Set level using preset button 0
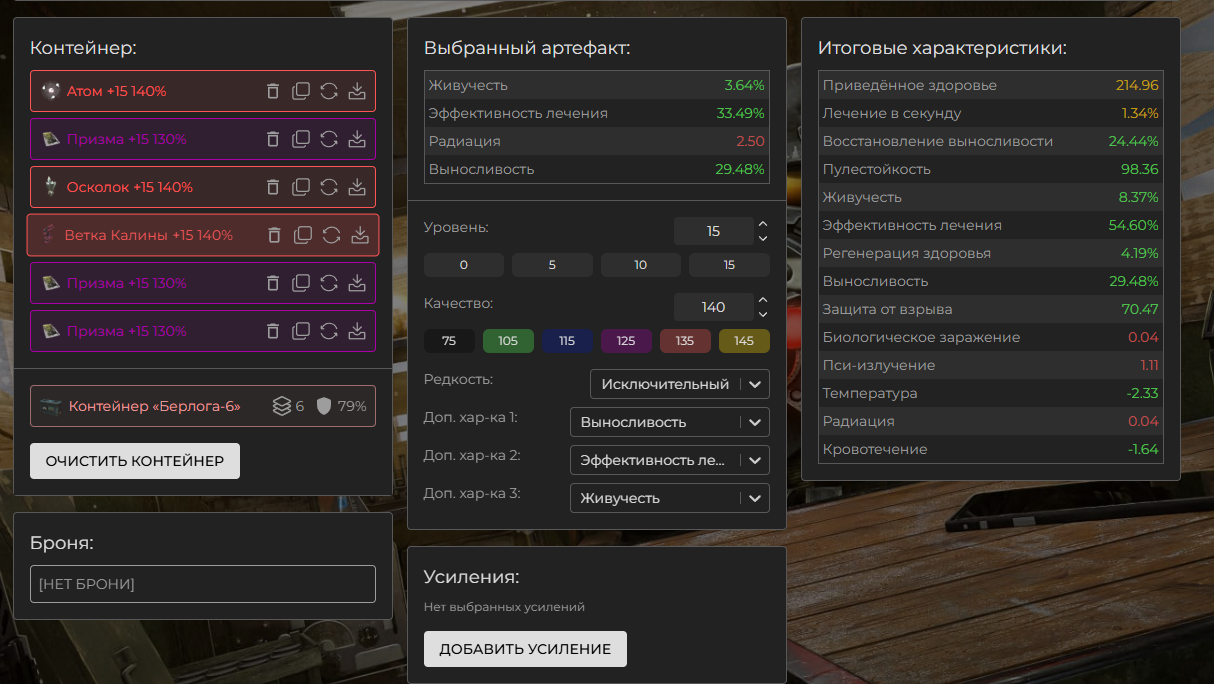1214x684 pixels. tap(464, 265)
